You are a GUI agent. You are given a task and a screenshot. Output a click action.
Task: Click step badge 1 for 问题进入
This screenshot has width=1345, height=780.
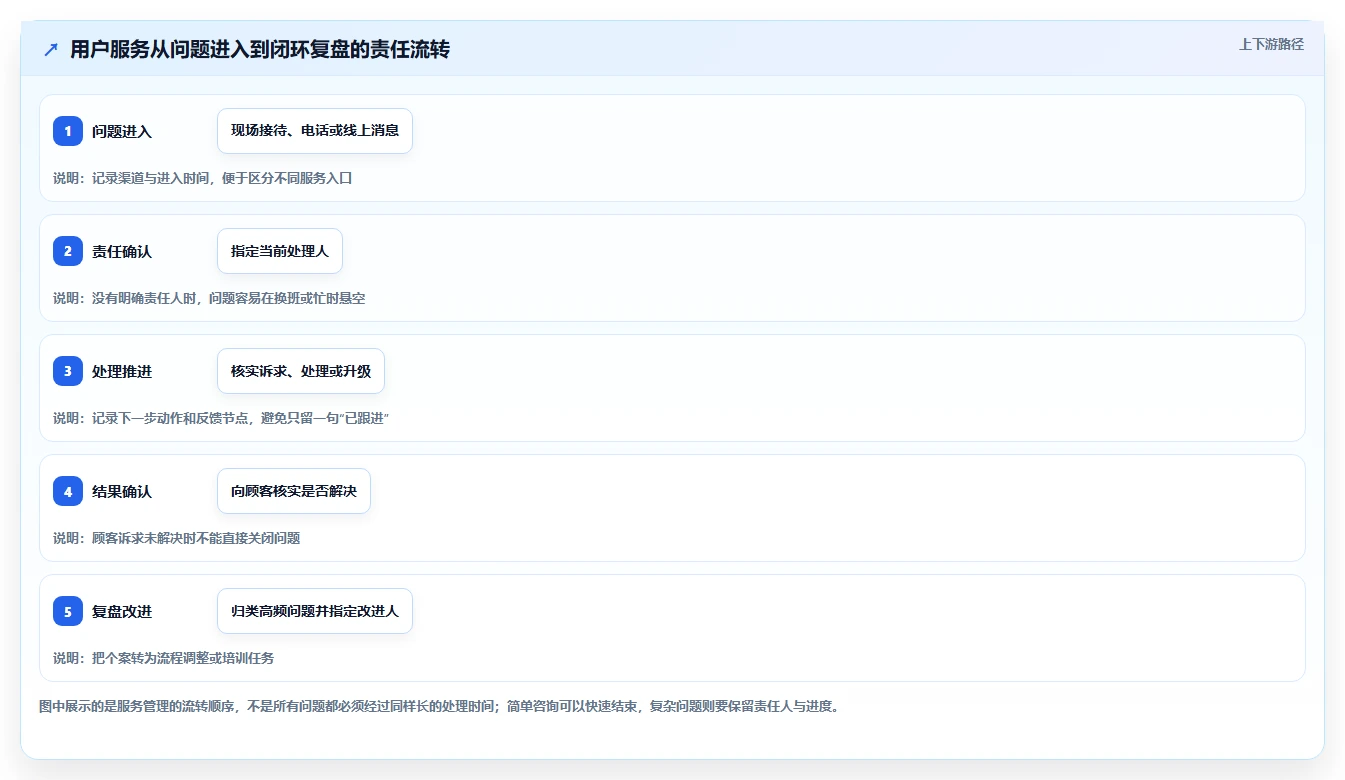pyautogui.click(x=68, y=131)
